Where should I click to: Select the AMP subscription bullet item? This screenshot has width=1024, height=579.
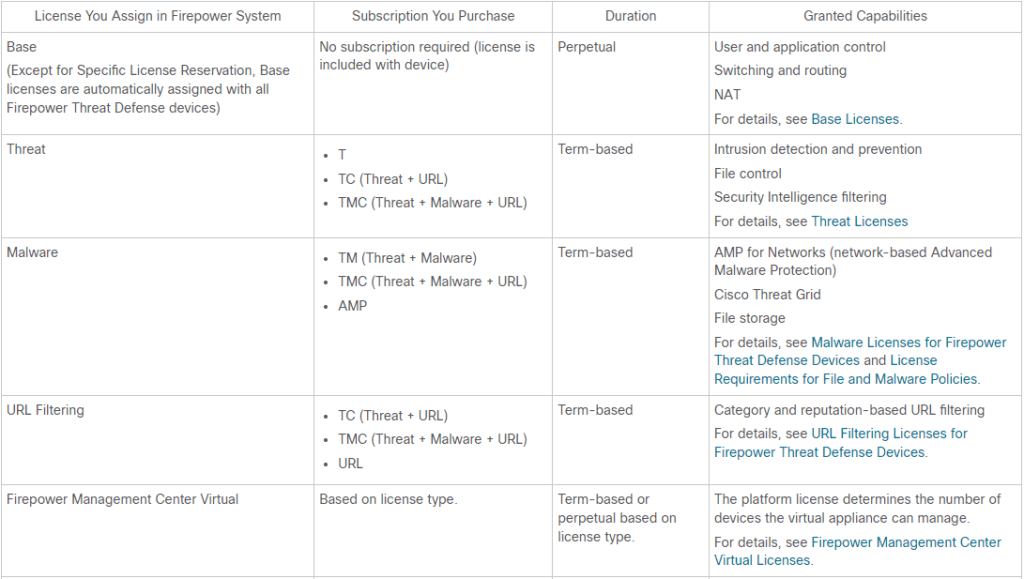[352, 306]
